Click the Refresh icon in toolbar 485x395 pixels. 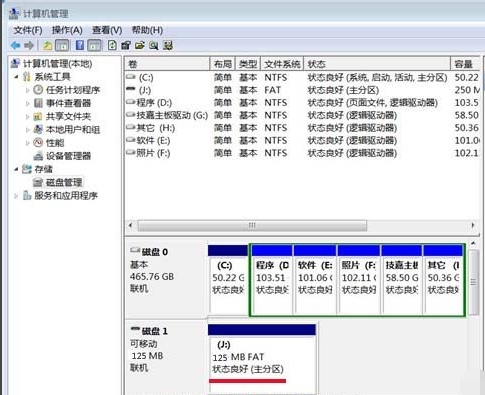tap(112, 45)
